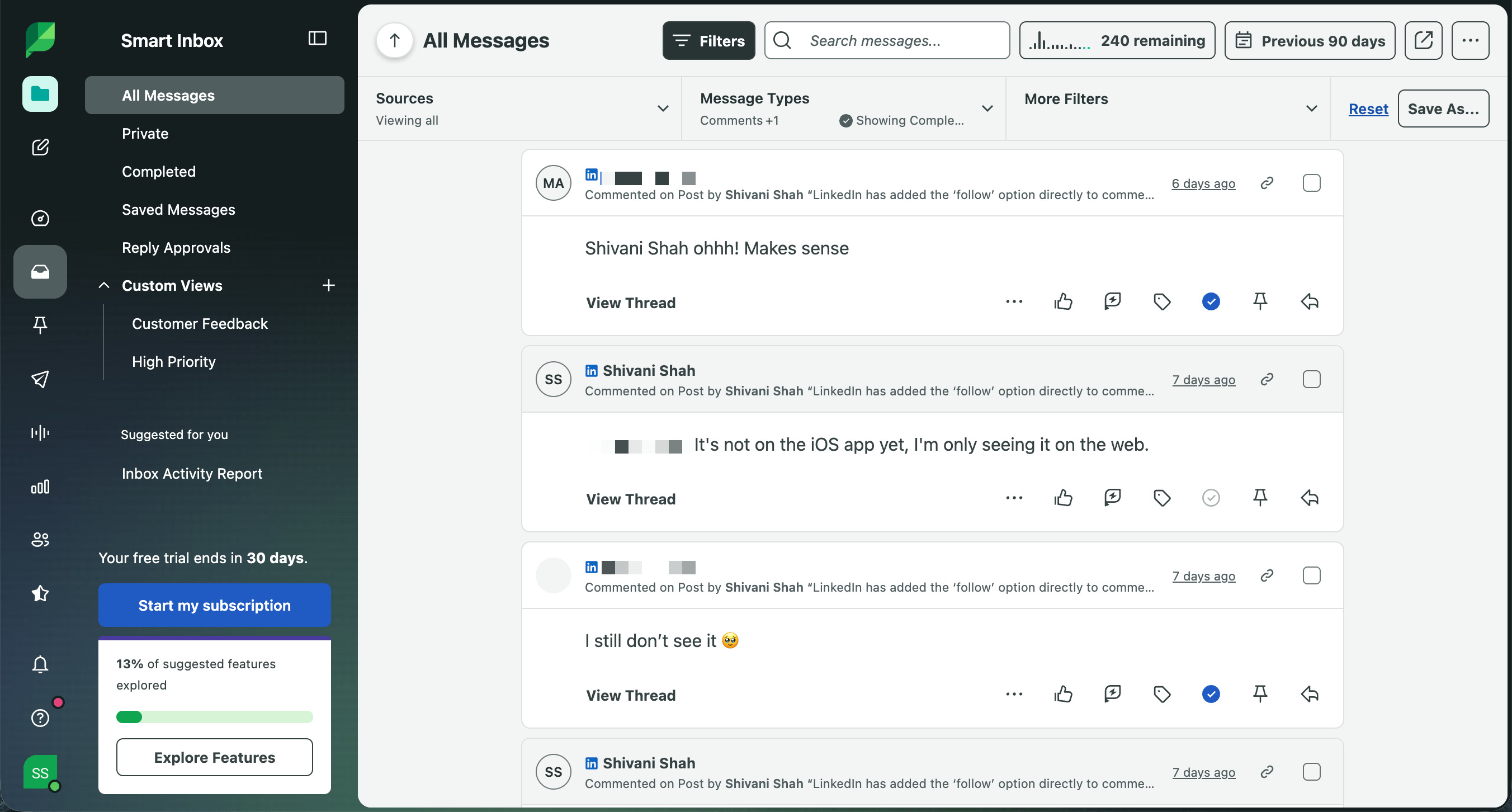Select checkbox on bottom Shivani Shah message

(x=1311, y=772)
